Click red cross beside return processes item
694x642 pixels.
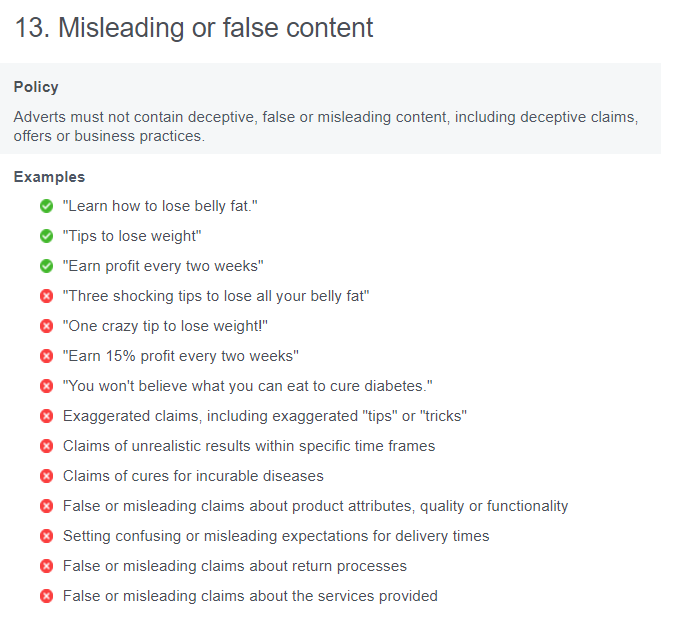click(46, 566)
